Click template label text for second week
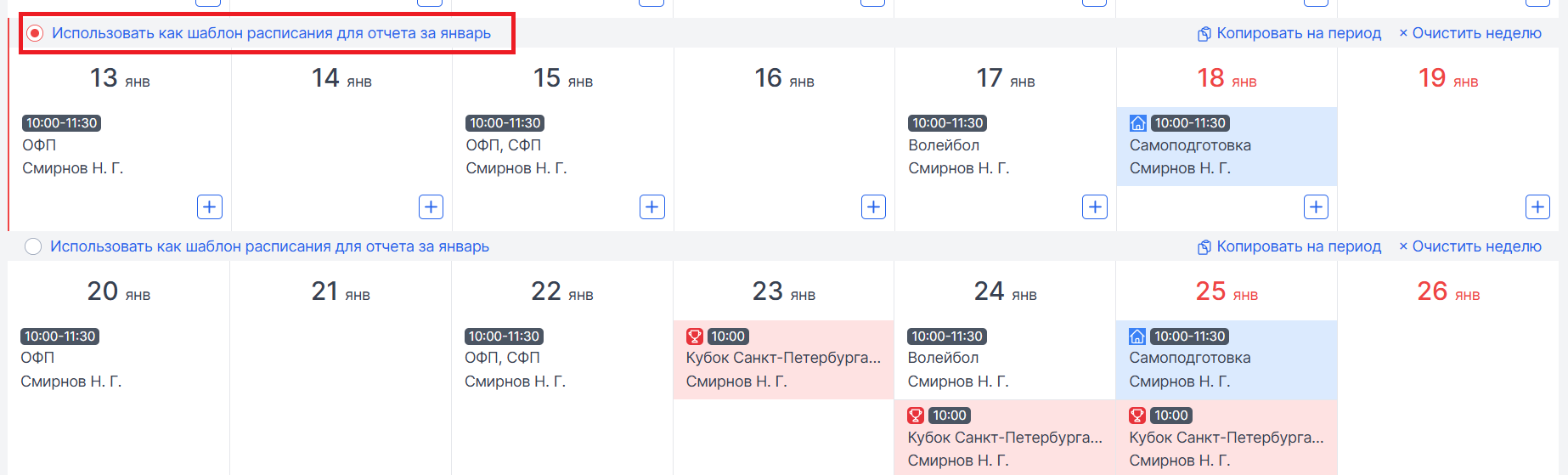This screenshot has height=475, width=1568. click(x=269, y=246)
